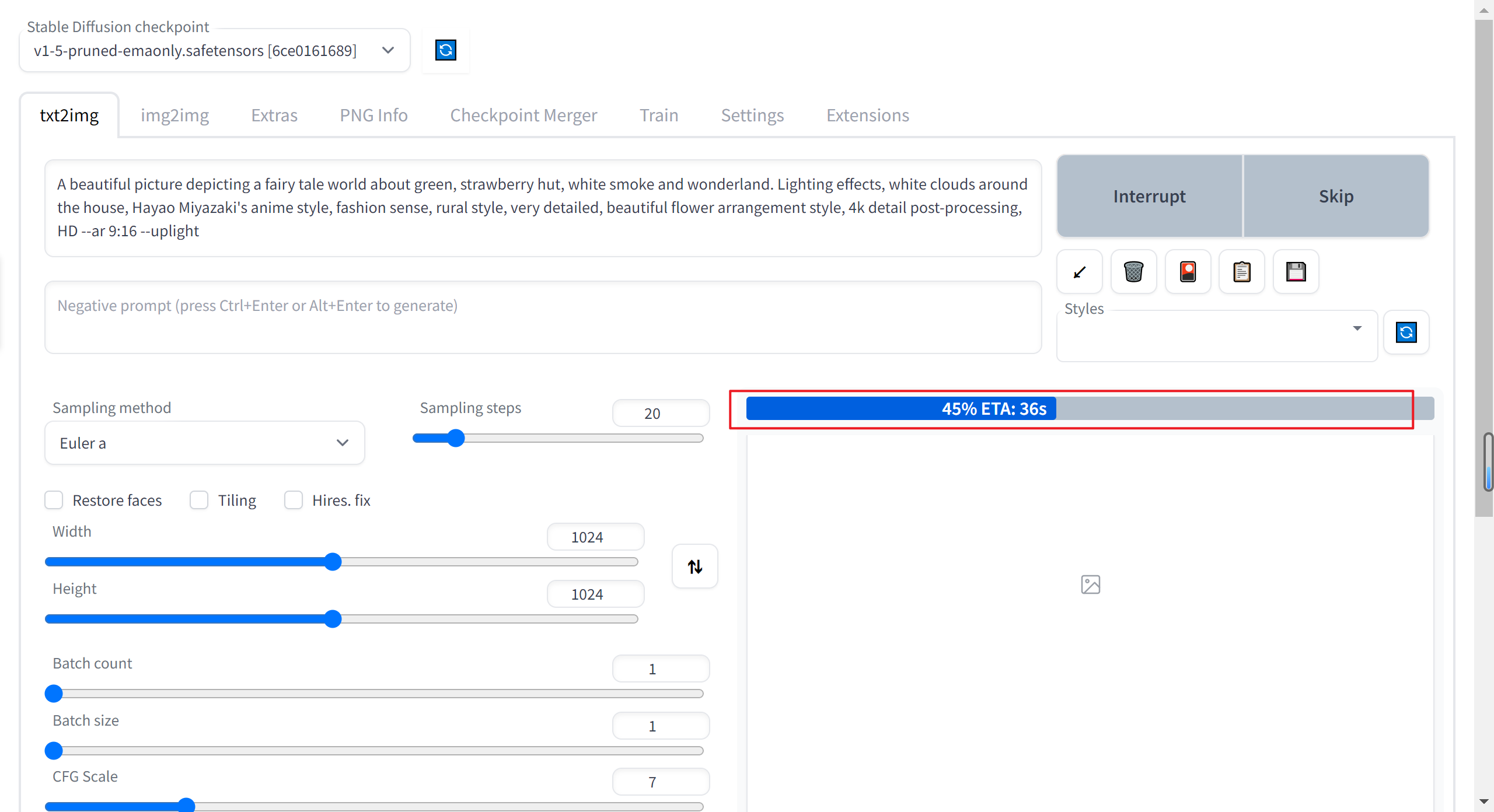Viewport: 1494px width, 812px height.
Task: Clear the prompt with the trash can icon
Action: (1133, 272)
